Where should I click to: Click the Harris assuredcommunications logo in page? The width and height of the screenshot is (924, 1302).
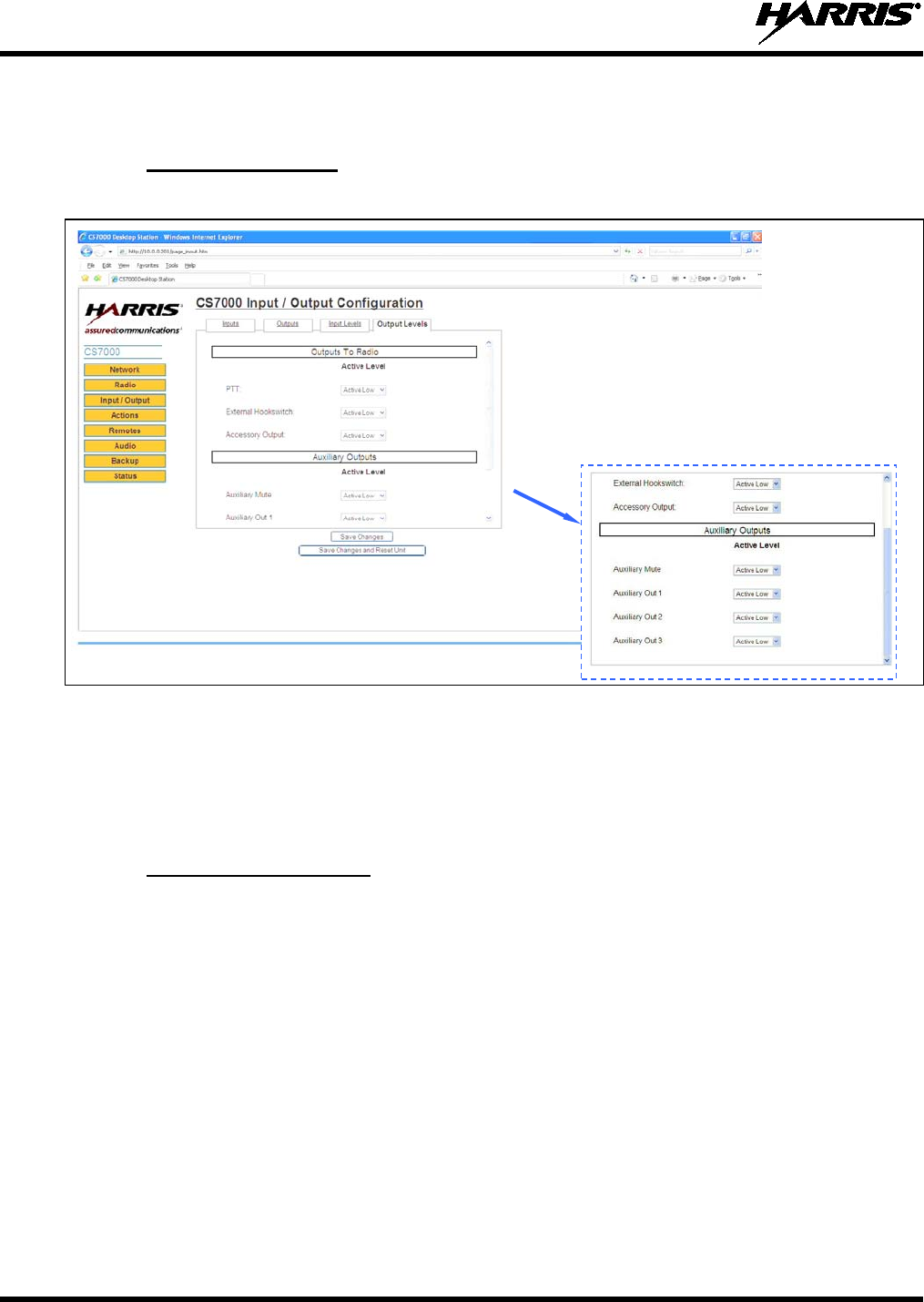[133, 318]
